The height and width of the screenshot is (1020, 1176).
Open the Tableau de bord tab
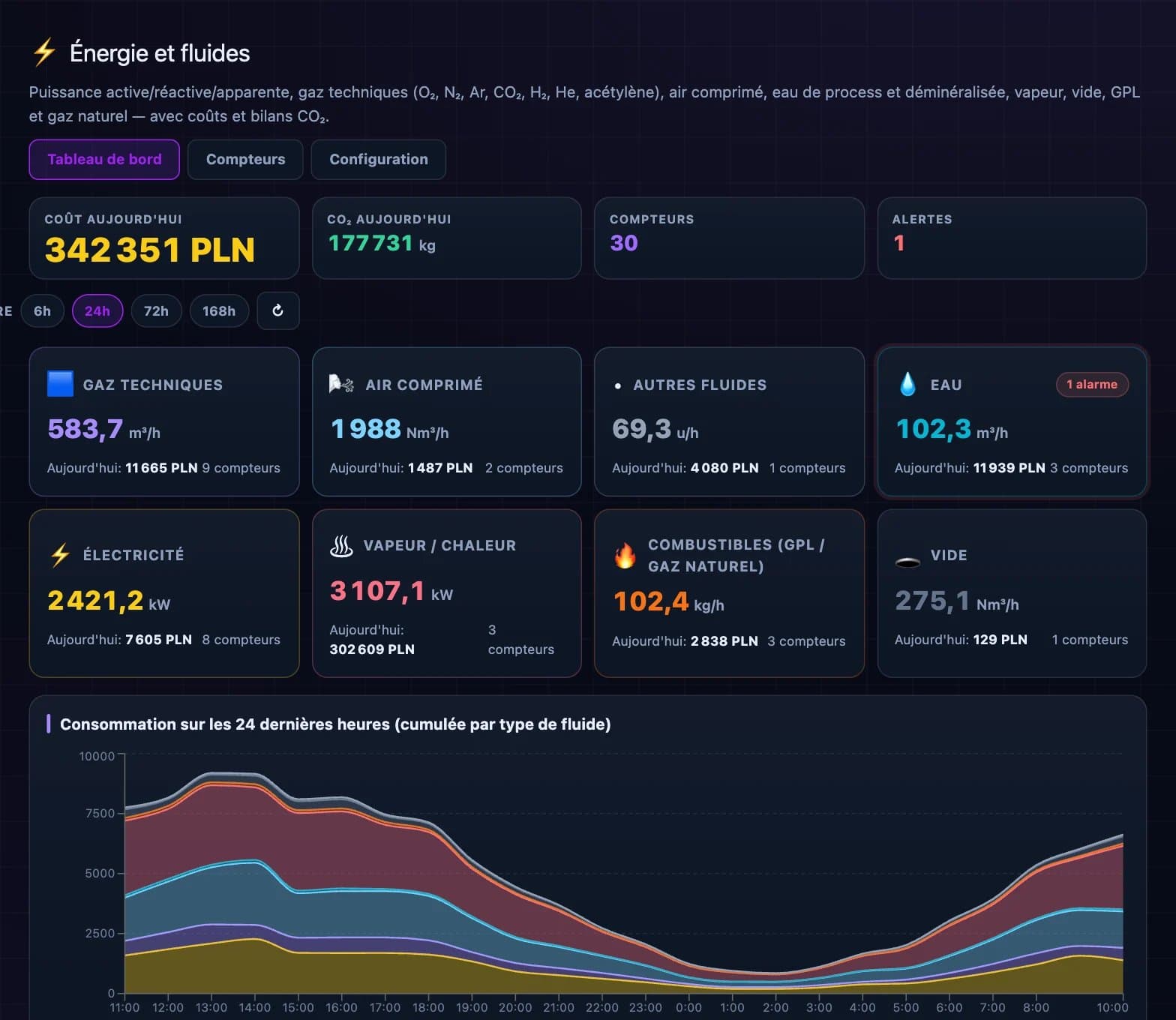(x=104, y=159)
